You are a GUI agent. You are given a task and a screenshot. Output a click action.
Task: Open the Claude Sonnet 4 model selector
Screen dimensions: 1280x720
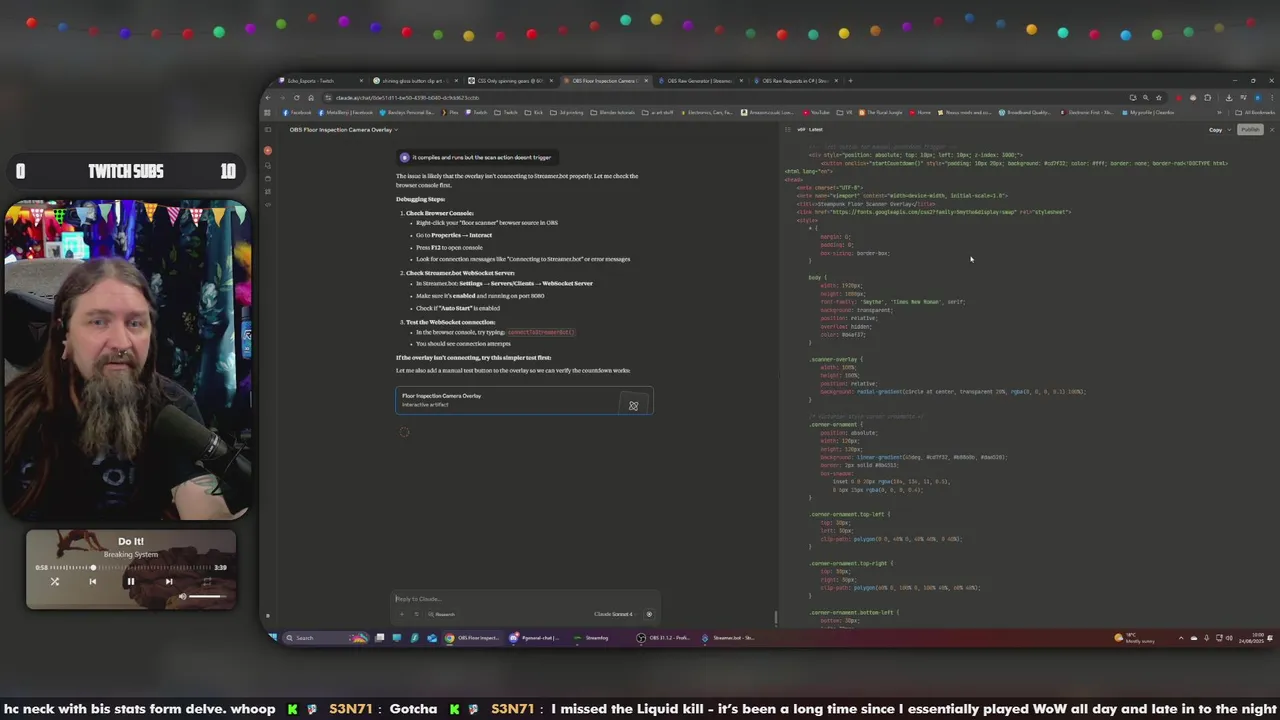(614, 614)
